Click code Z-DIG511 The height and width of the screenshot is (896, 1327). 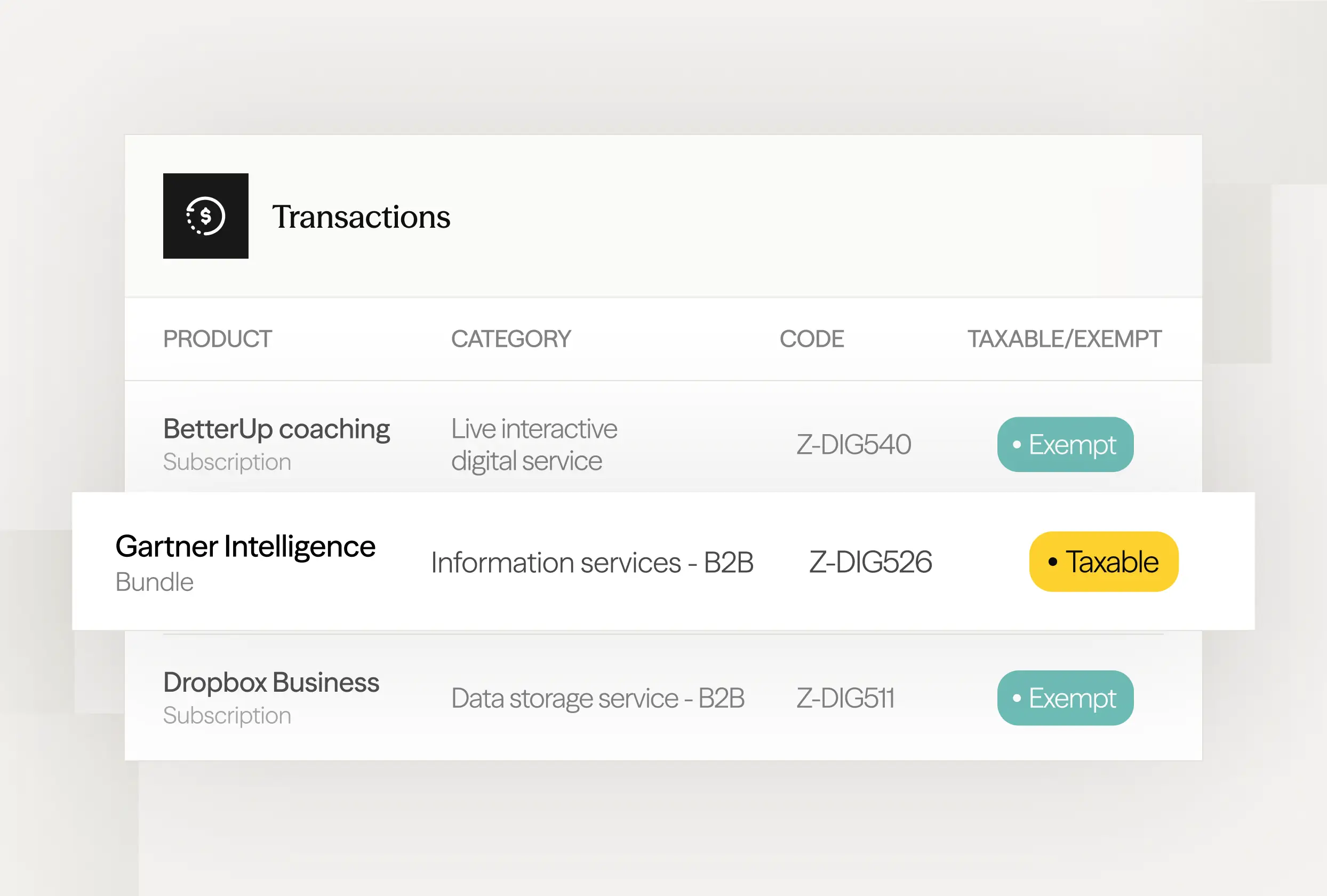(x=845, y=698)
